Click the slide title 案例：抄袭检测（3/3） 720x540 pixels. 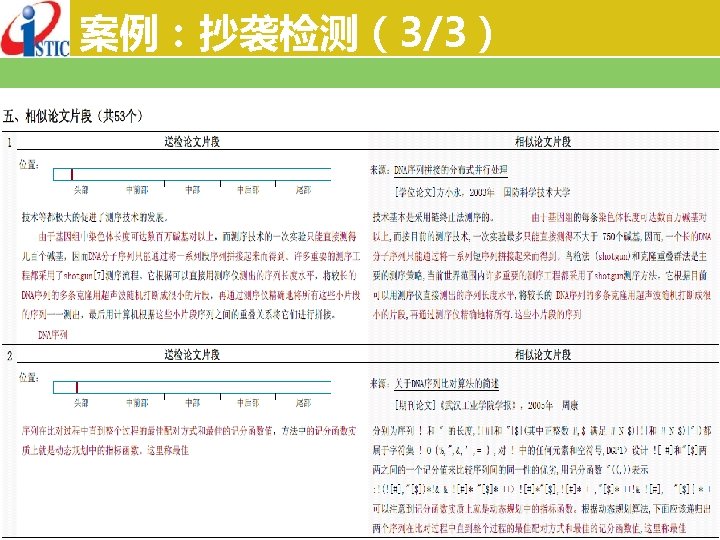pyautogui.click(x=287, y=32)
